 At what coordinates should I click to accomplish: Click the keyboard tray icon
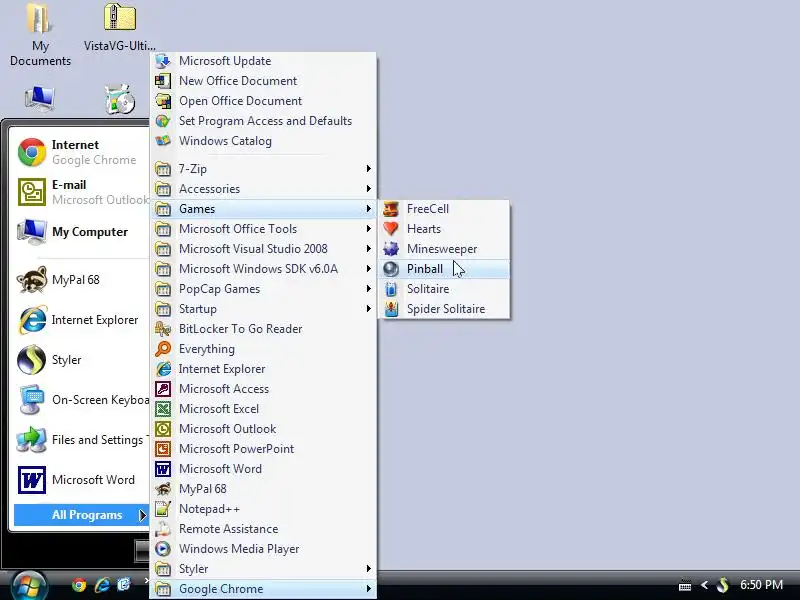click(685, 585)
